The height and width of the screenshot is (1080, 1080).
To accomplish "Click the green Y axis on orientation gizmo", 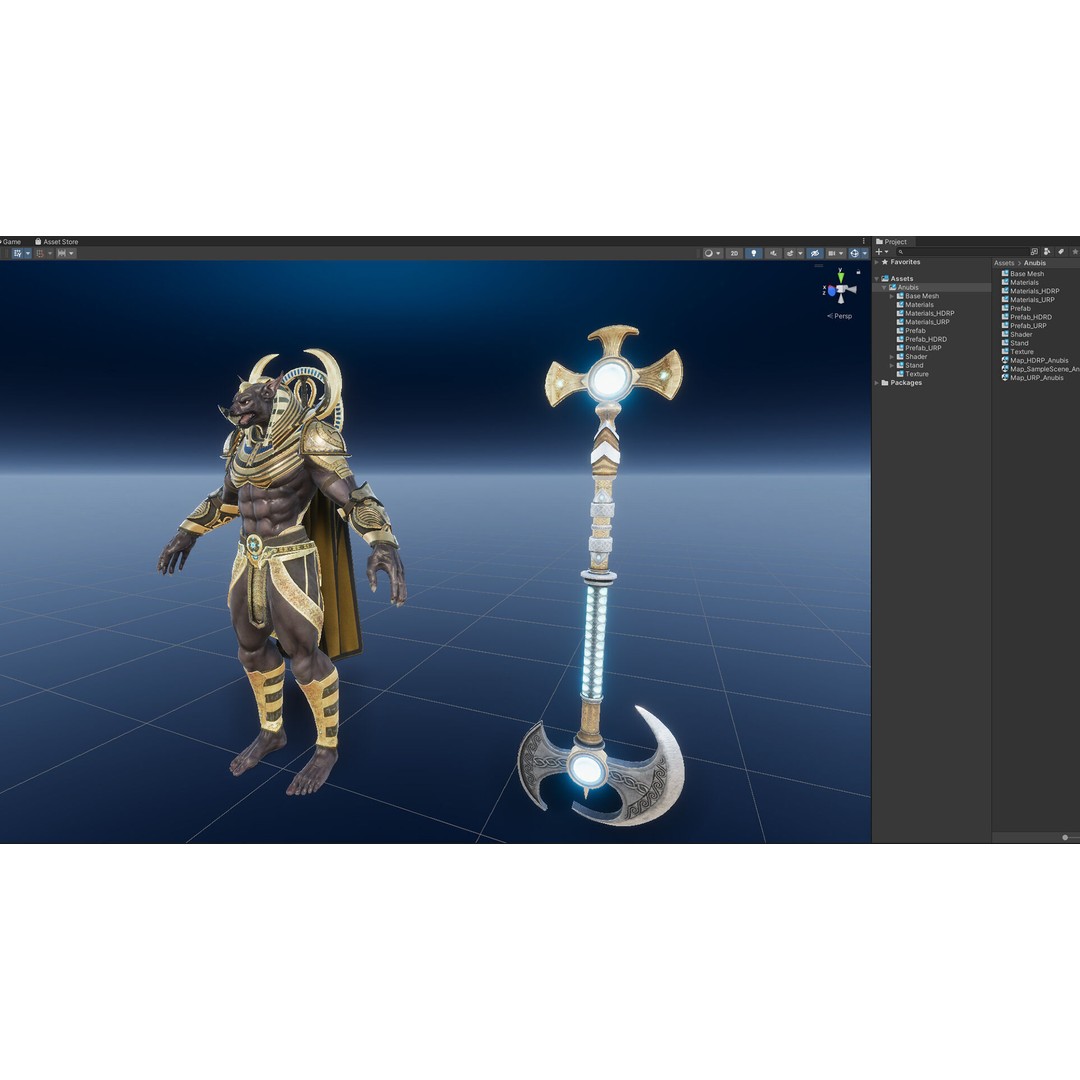I will (x=841, y=276).
